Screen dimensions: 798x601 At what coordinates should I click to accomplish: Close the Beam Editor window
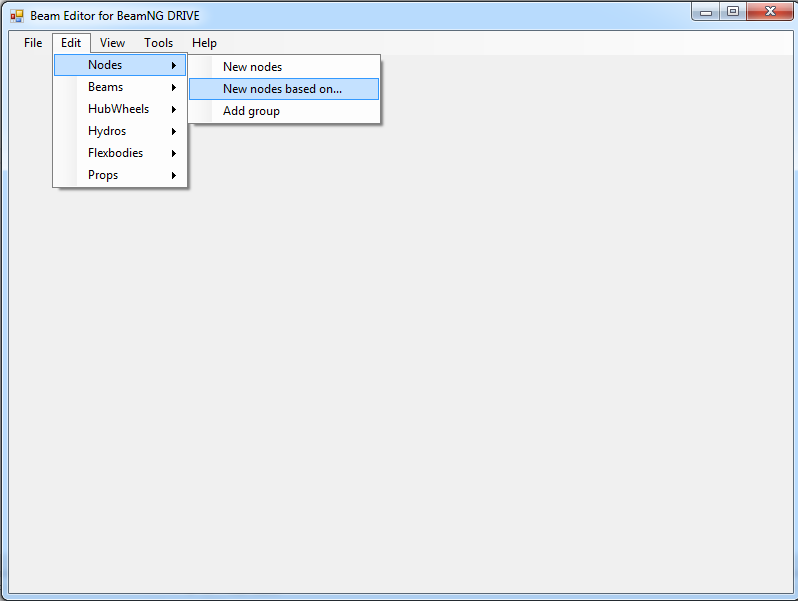[x=770, y=12]
